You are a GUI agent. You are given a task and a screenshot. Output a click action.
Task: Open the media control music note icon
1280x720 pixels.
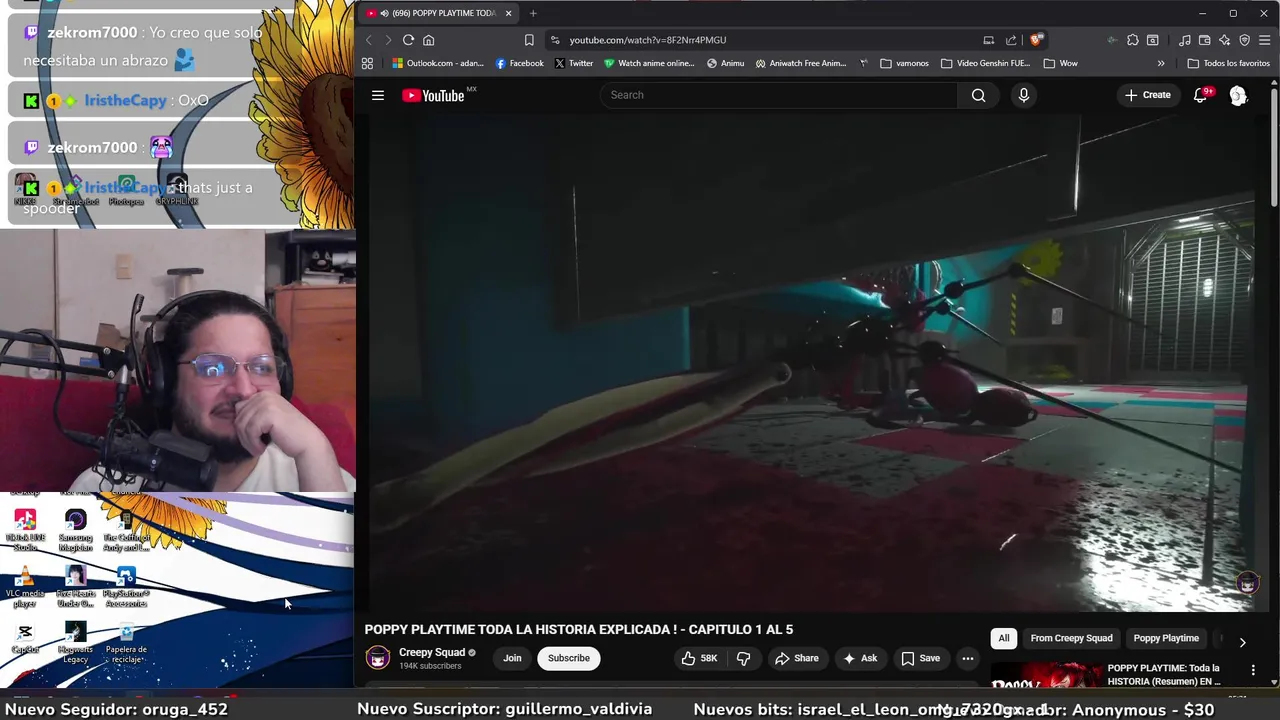point(1185,40)
